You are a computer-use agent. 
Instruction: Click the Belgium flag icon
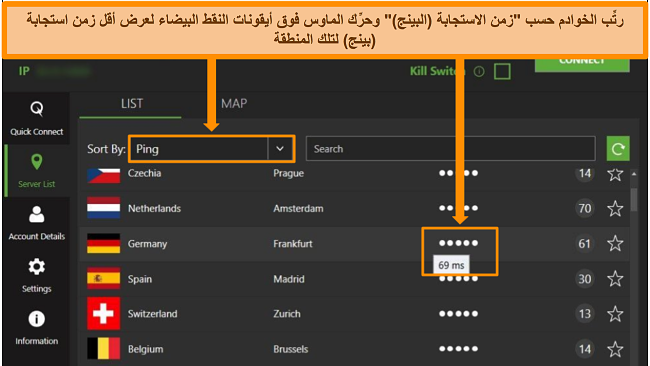point(104,349)
